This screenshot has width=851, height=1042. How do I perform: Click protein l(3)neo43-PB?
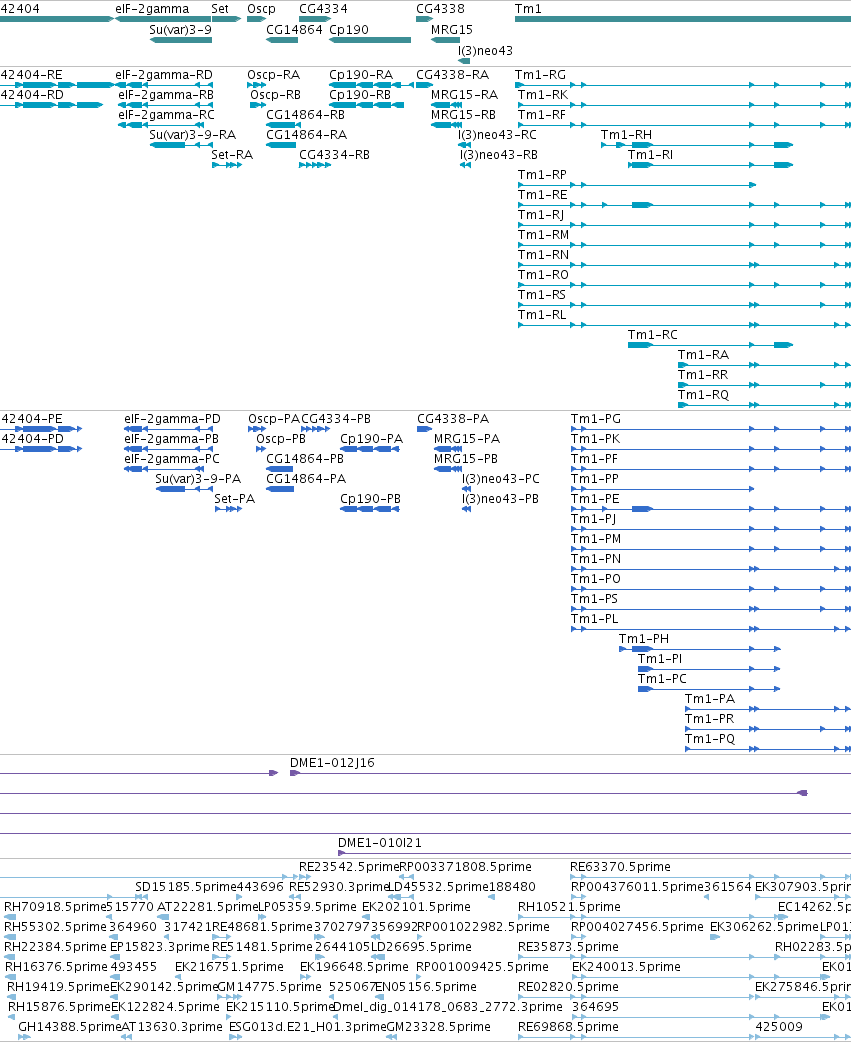click(500, 498)
